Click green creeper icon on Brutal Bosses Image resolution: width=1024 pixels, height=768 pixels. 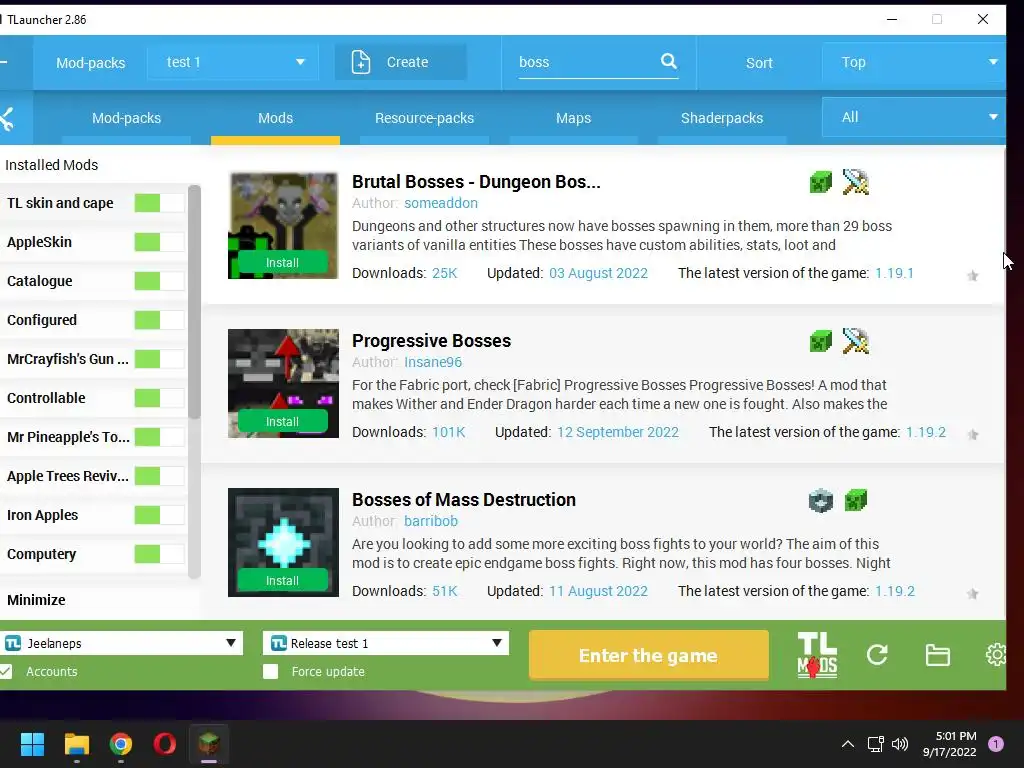pyautogui.click(x=821, y=182)
